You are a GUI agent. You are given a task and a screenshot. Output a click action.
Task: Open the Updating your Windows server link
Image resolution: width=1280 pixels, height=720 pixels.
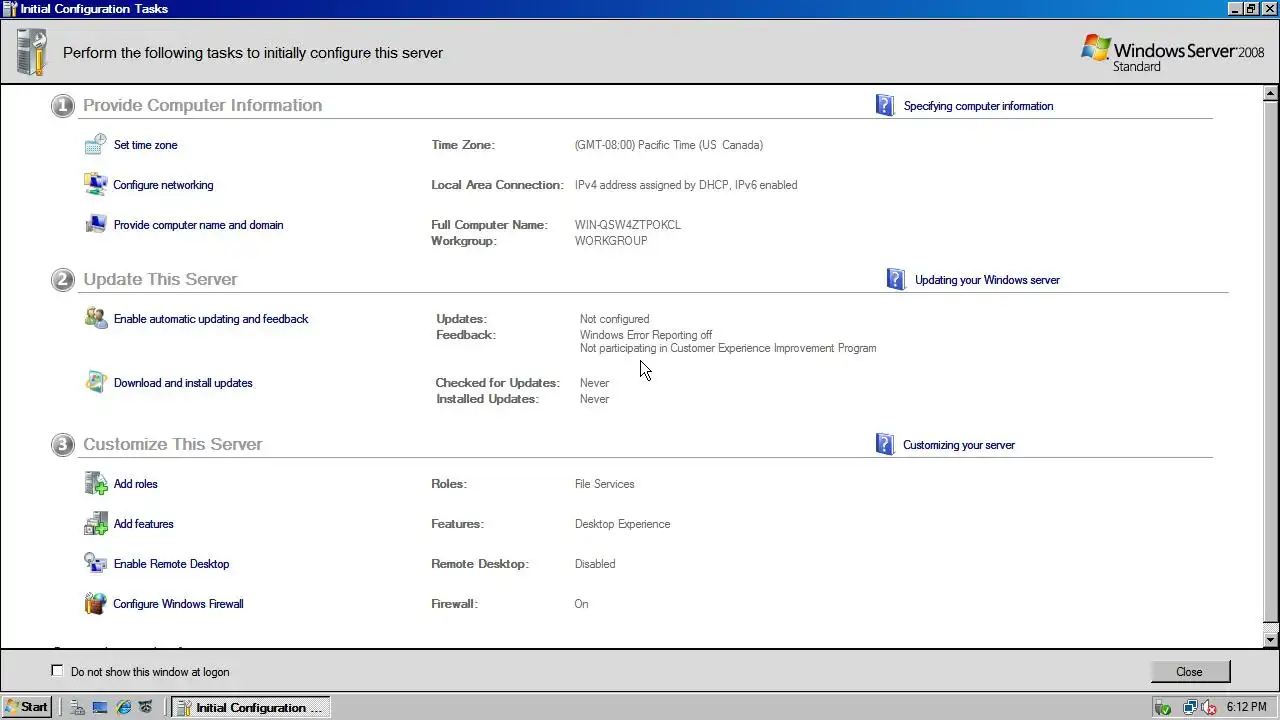tap(987, 280)
